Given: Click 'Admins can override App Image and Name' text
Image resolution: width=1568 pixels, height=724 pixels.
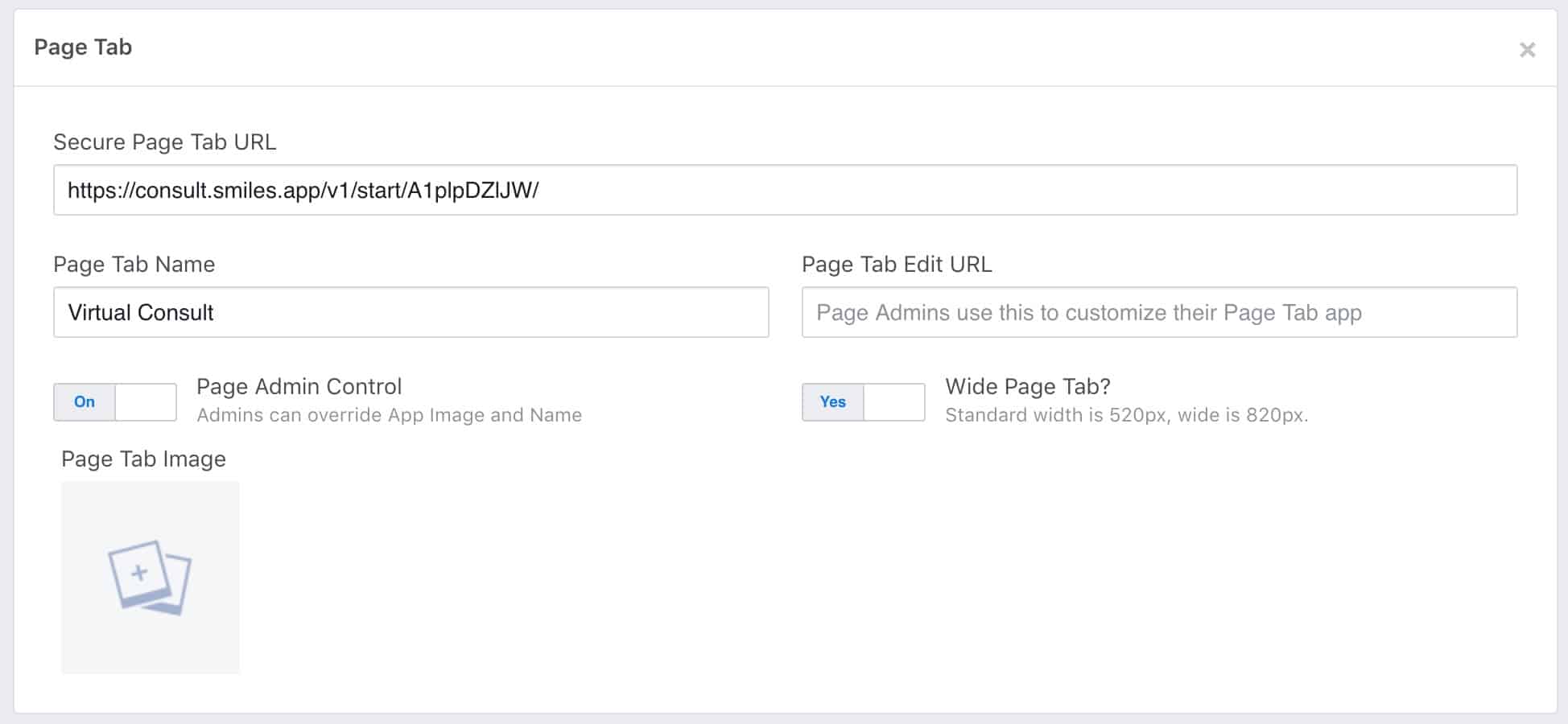Looking at the screenshot, I should click(389, 415).
